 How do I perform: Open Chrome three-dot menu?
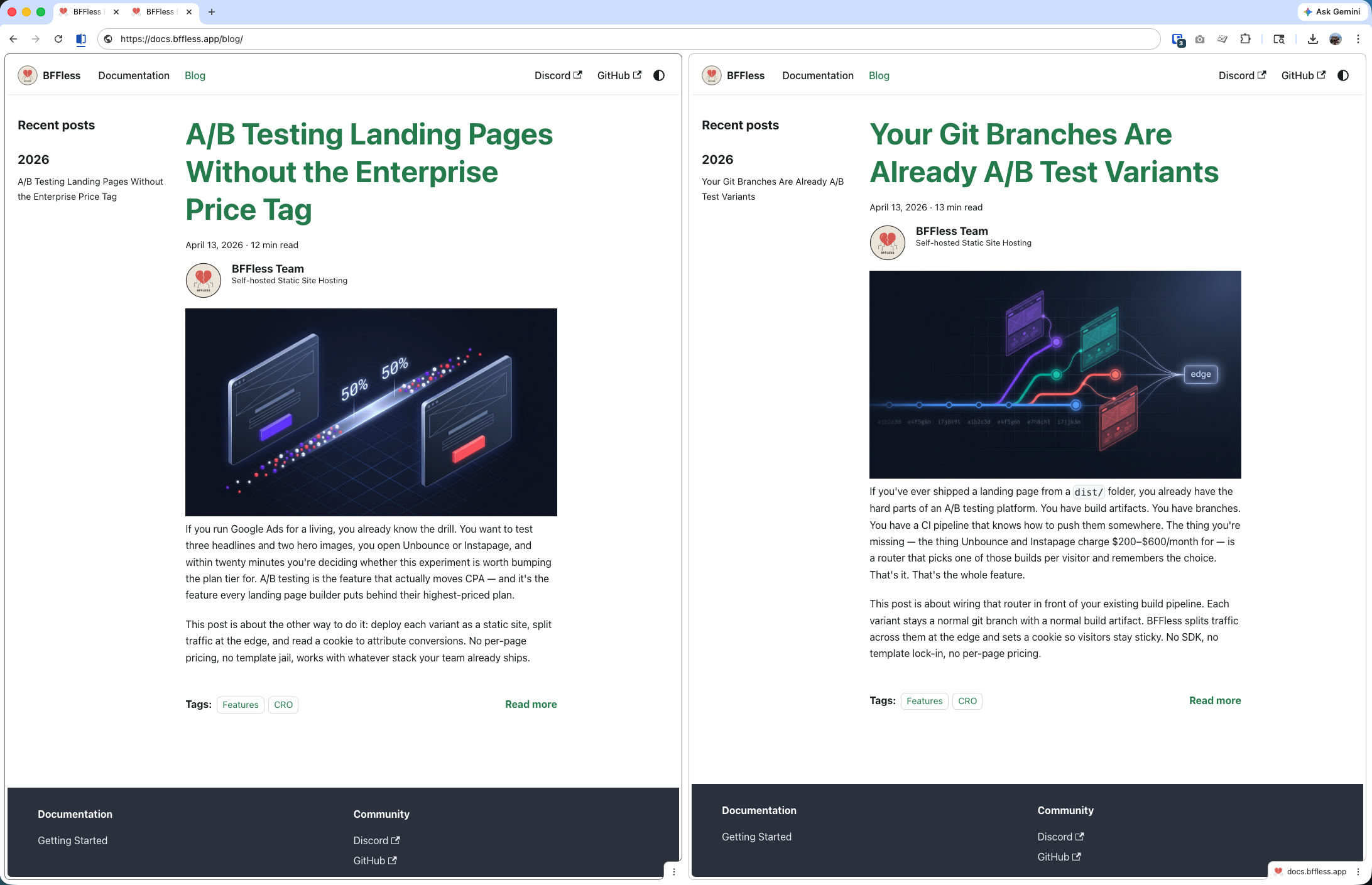1358,39
